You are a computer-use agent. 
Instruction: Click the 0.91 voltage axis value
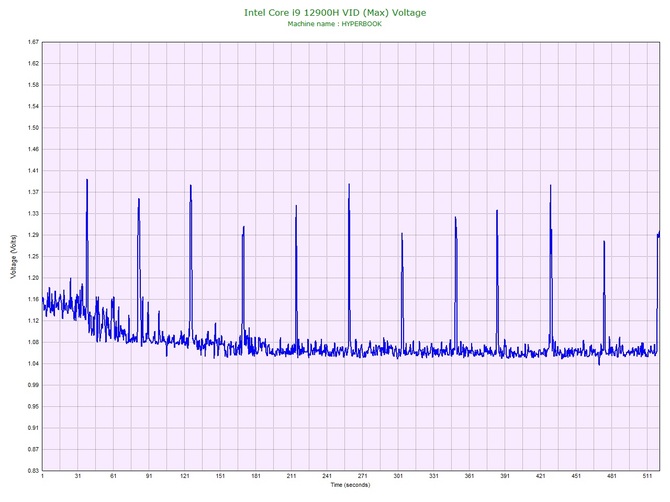(x=33, y=428)
